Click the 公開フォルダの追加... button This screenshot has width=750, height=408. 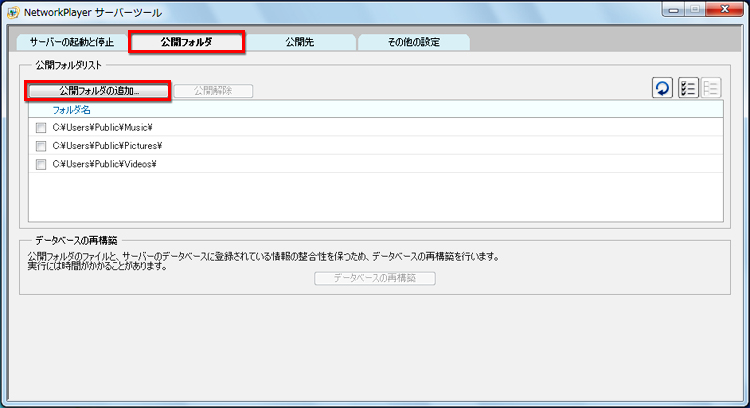click(99, 91)
